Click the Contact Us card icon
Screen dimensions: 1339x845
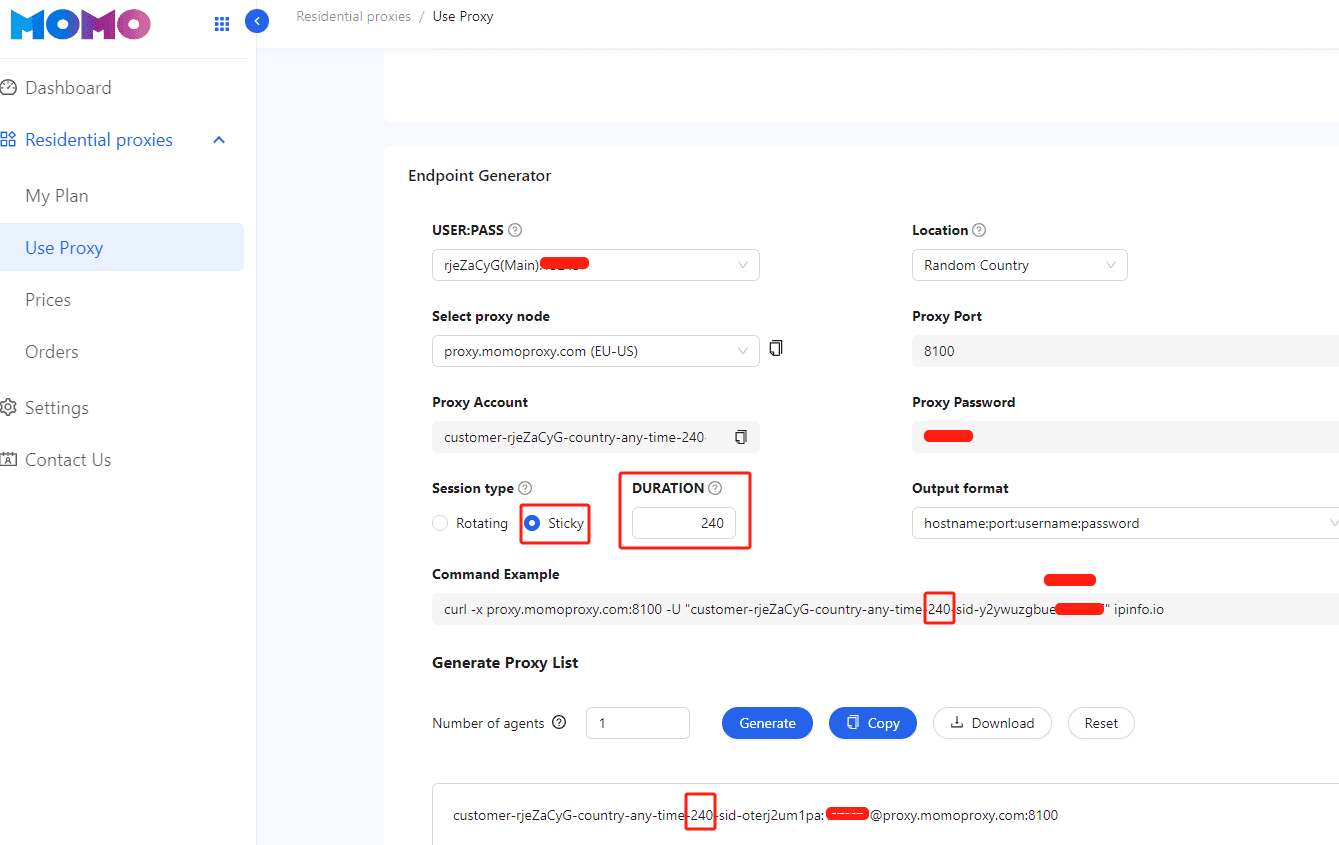(x=9, y=460)
